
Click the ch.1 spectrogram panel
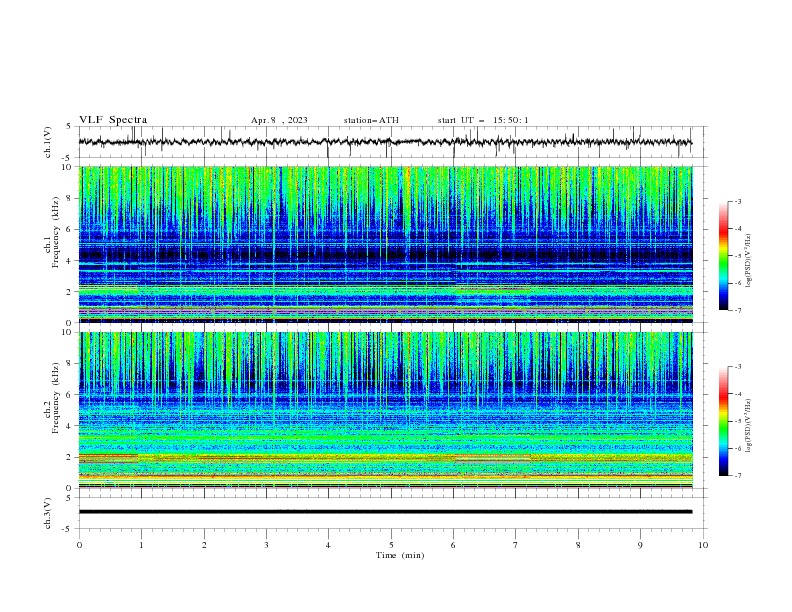pos(386,244)
